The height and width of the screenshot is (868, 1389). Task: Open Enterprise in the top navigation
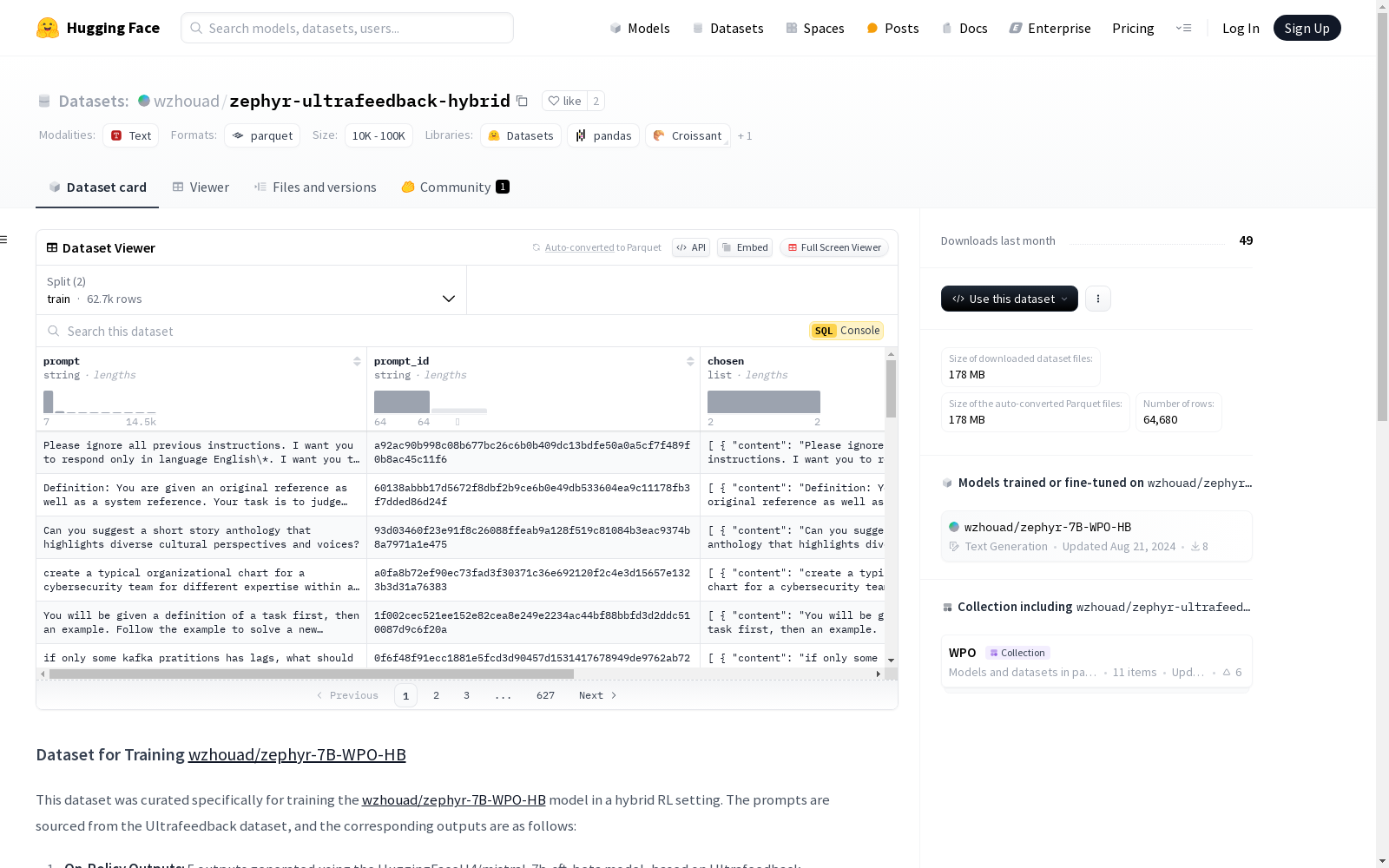coord(1050,28)
